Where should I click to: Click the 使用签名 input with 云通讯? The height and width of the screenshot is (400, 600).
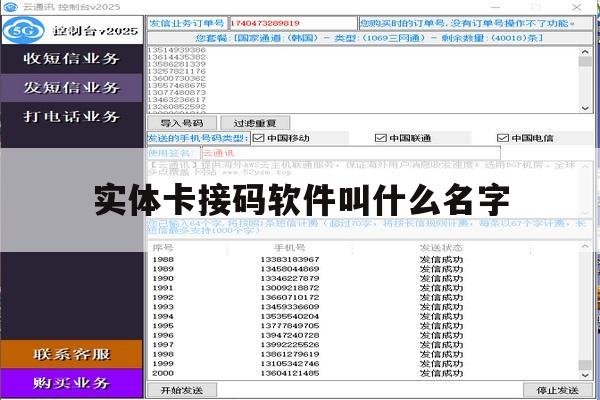[351, 153]
